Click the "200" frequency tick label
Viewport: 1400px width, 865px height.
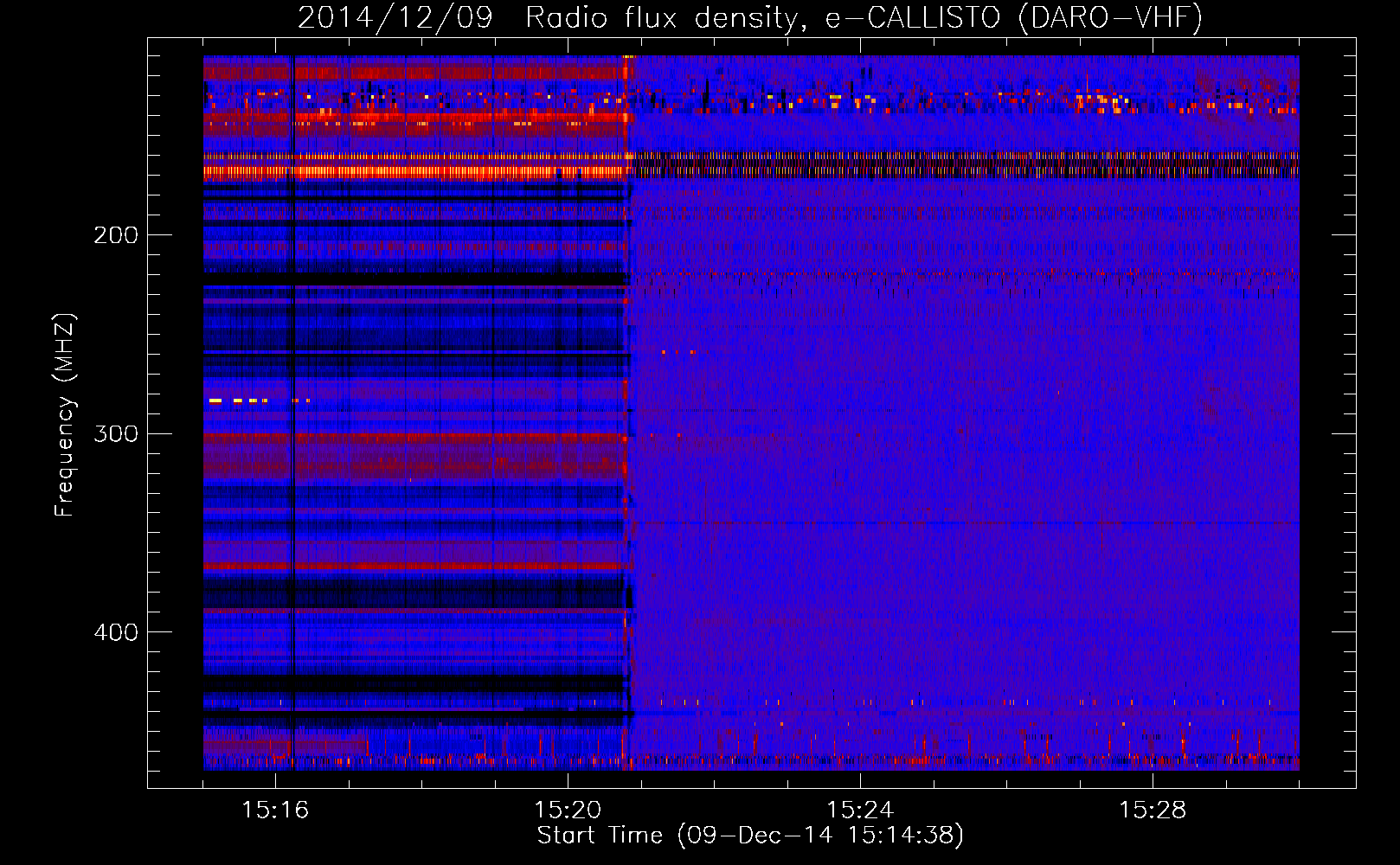tap(115, 235)
